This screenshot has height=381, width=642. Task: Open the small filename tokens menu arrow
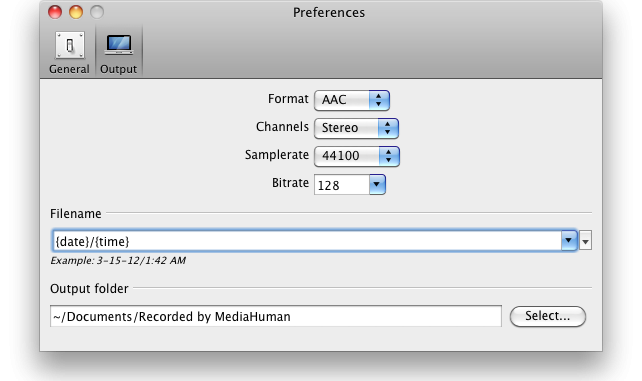585,241
